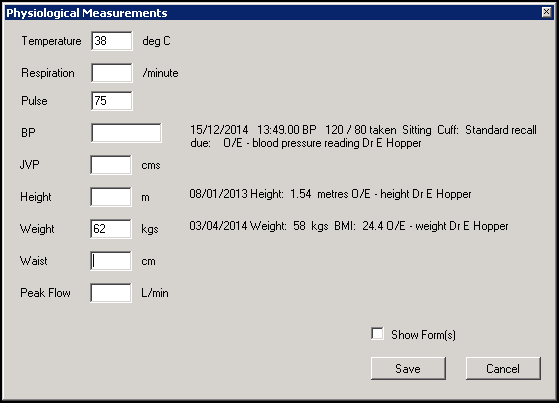Focus the BP entry box
Viewport: 559px width, 403px height.
coord(126,133)
